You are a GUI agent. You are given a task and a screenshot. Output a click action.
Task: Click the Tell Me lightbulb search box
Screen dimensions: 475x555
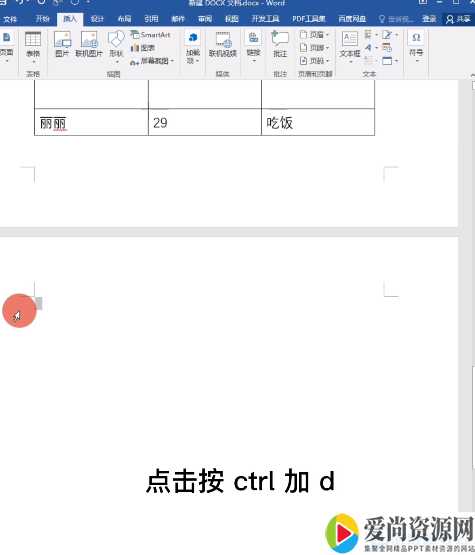tap(396, 19)
